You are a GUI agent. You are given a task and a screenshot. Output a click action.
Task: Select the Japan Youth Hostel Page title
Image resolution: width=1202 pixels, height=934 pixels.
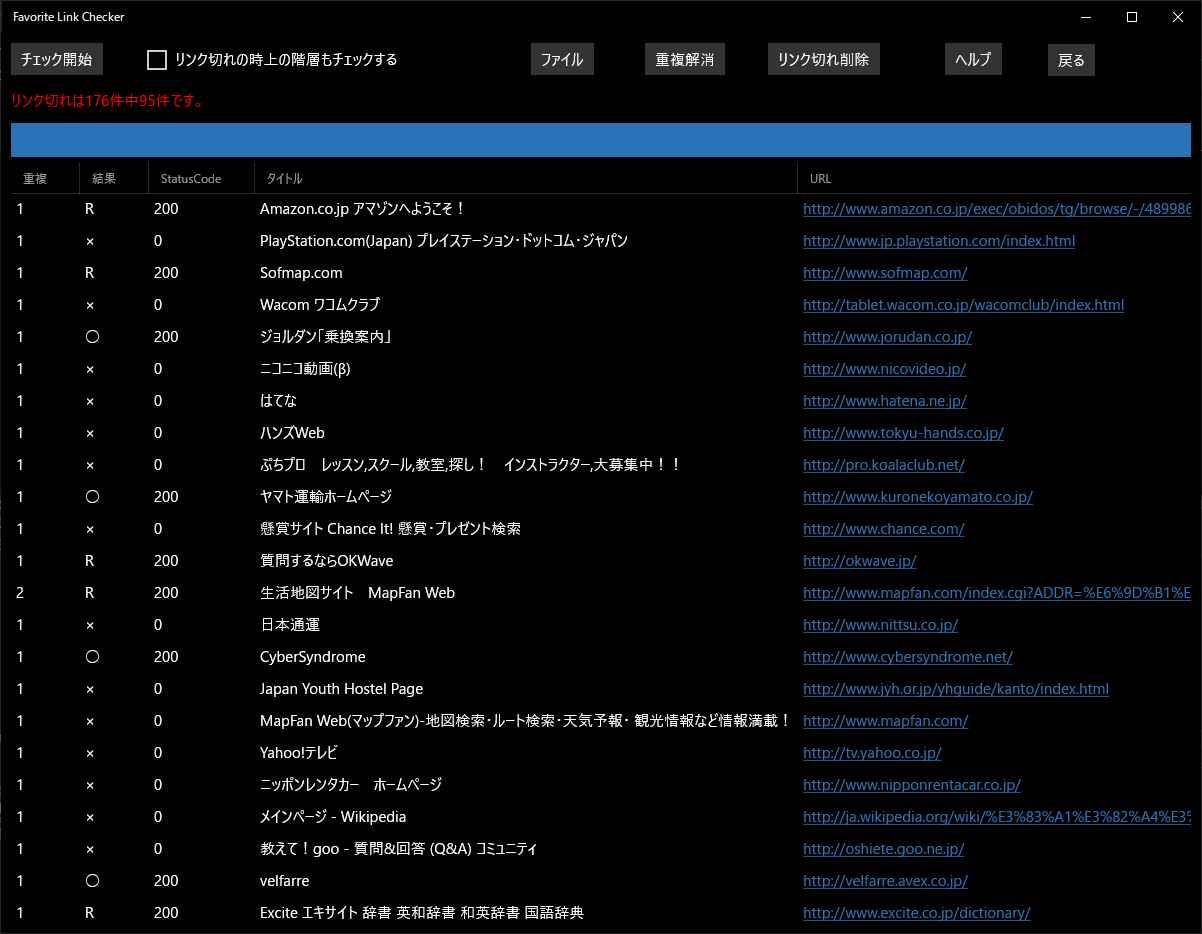click(341, 689)
